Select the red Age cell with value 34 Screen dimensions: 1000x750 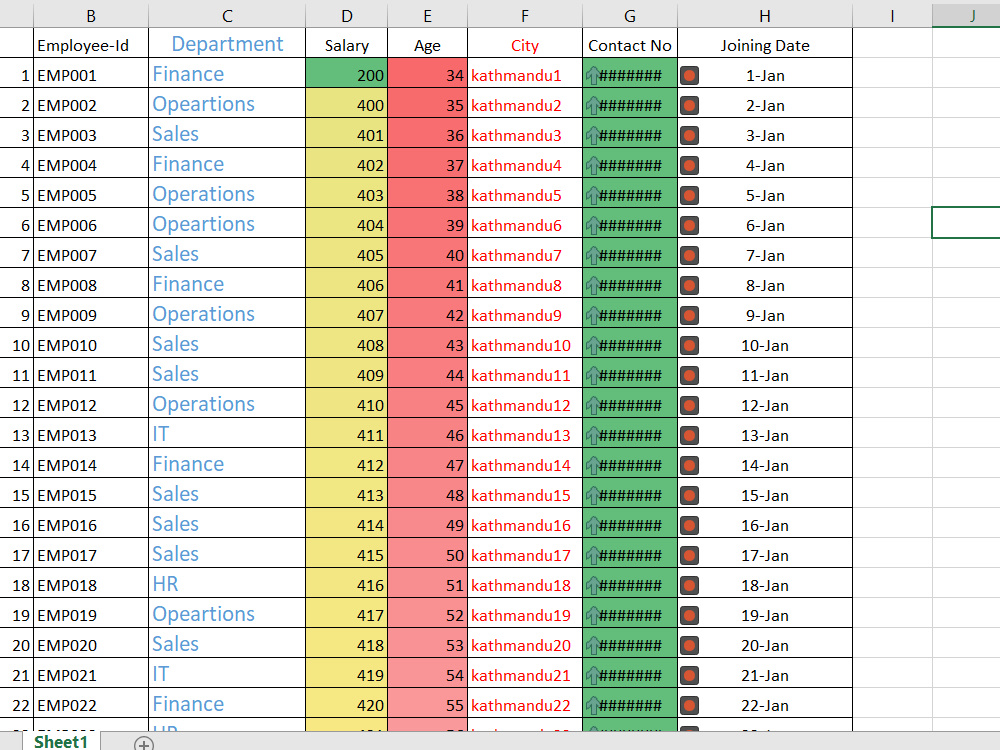pyautogui.click(x=427, y=75)
